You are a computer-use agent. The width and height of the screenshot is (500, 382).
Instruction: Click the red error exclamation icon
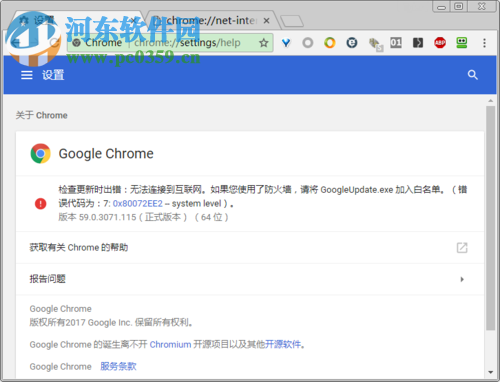[x=41, y=203]
